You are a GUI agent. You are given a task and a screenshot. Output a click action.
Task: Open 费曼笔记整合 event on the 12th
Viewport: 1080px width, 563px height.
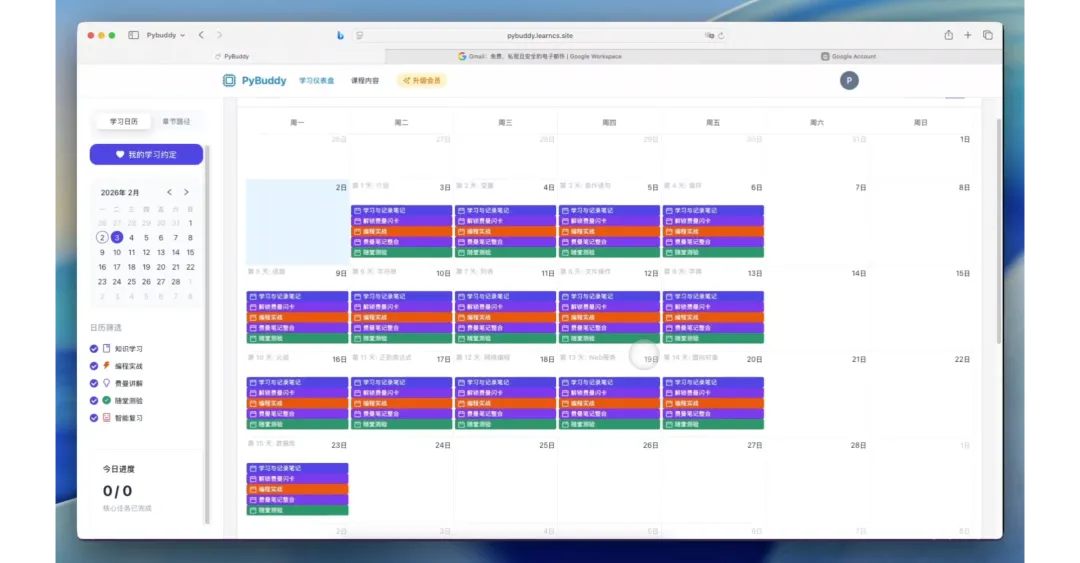point(609,328)
